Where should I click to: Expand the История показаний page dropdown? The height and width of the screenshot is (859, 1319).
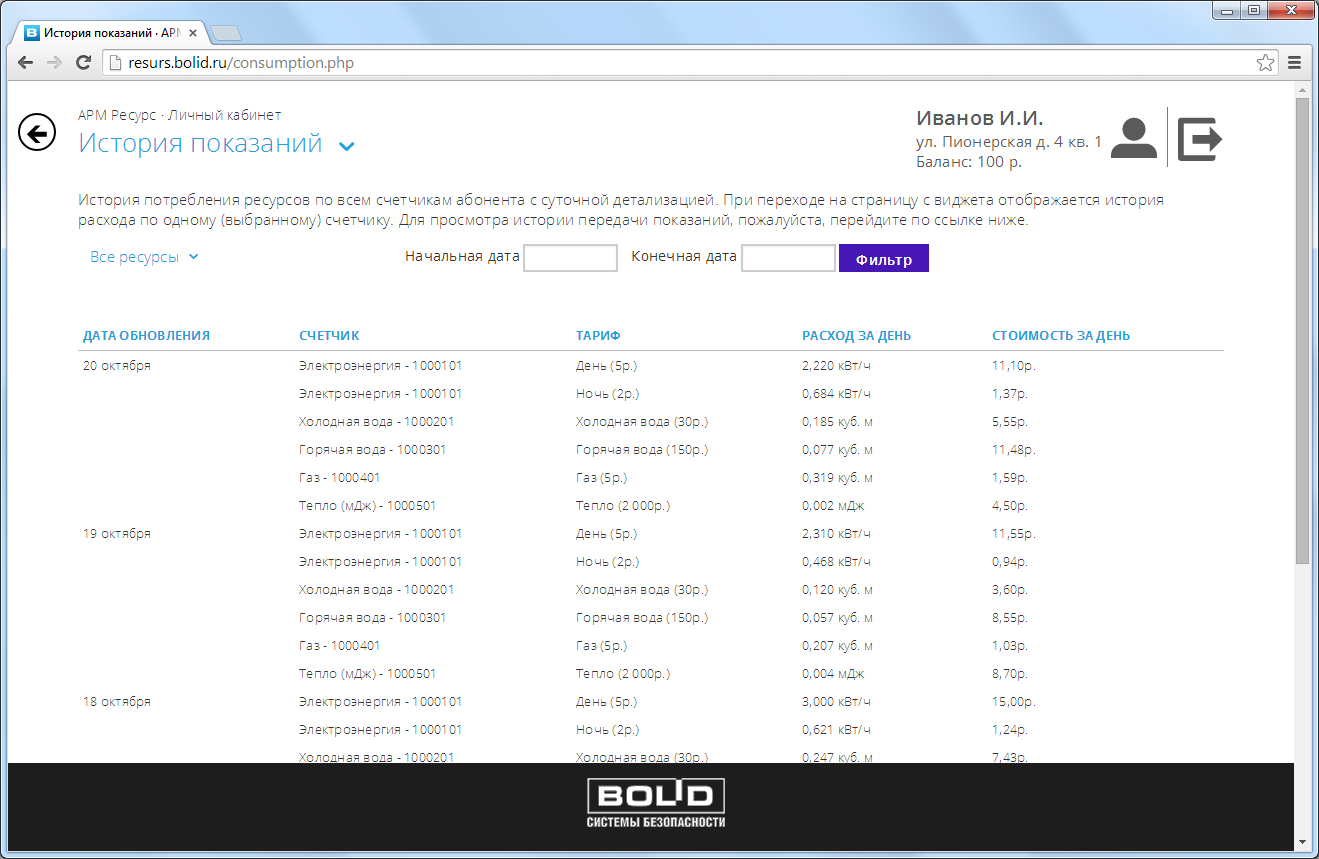[347, 146]
